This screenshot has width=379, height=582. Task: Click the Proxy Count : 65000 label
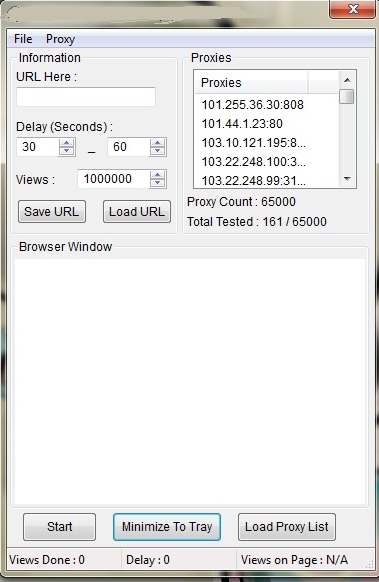point(241,202)
